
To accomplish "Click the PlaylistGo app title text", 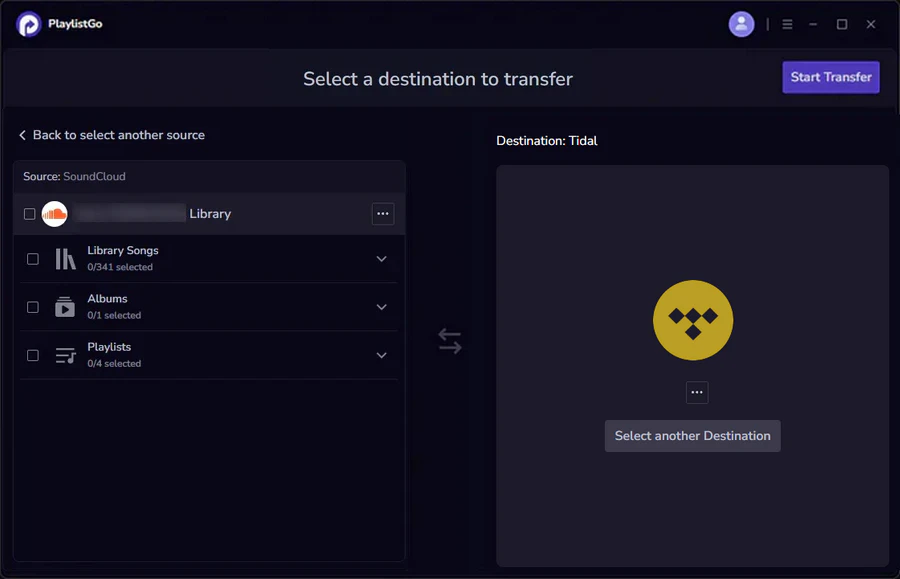I will [75, 24].
